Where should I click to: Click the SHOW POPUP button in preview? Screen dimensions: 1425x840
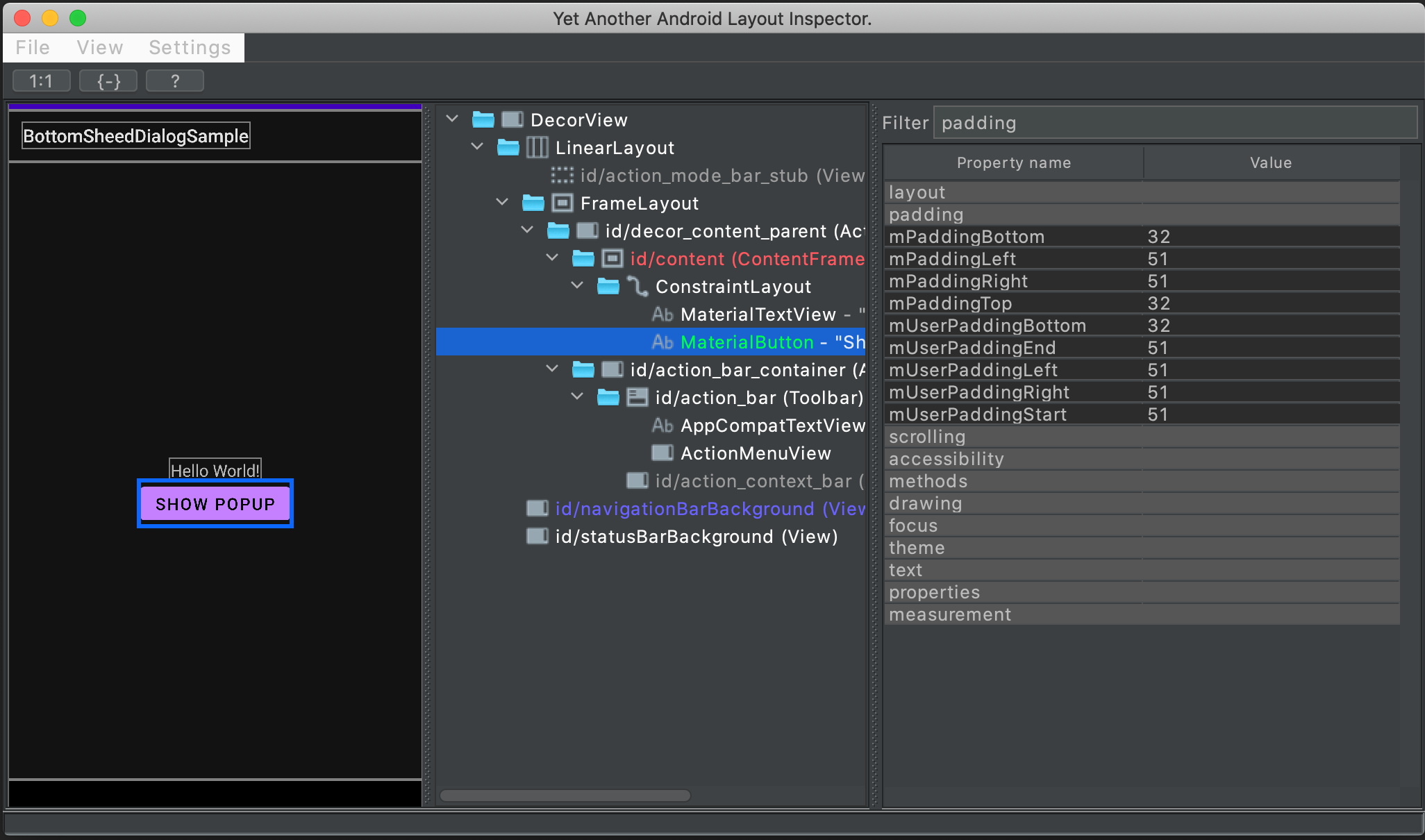tap(215, 503)
